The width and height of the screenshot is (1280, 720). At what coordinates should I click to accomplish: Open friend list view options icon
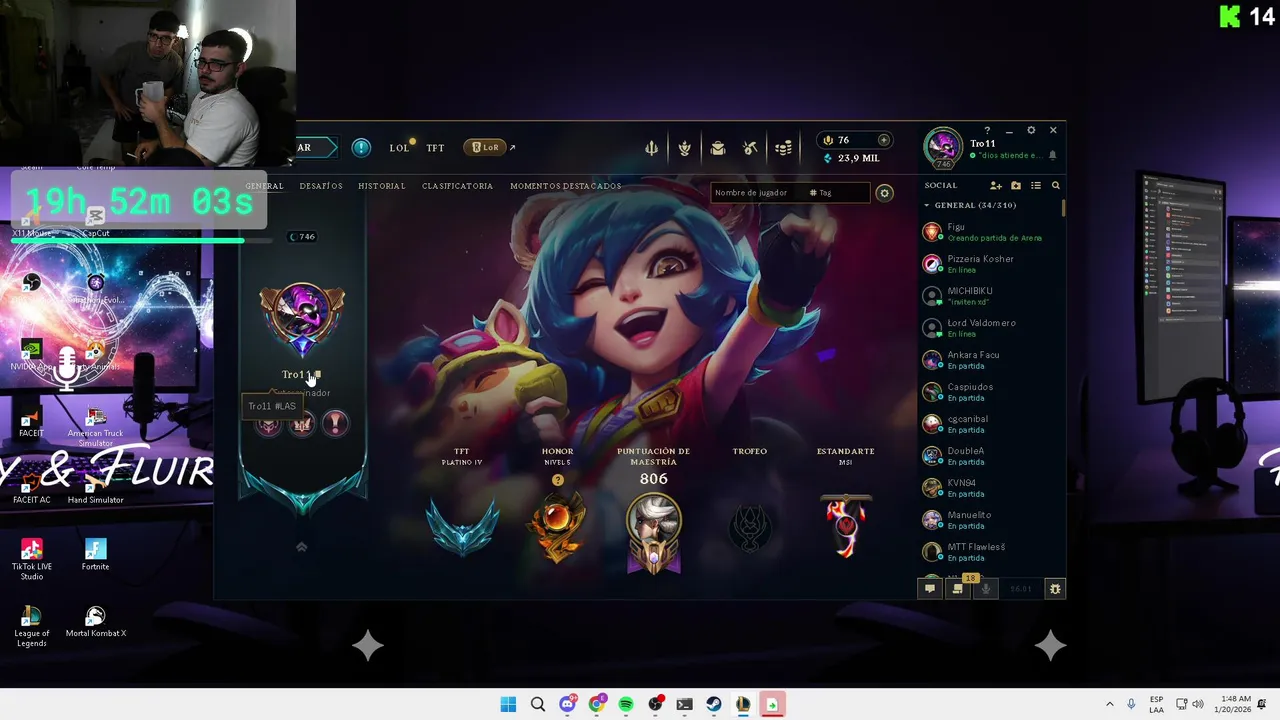pos(1036,185)
